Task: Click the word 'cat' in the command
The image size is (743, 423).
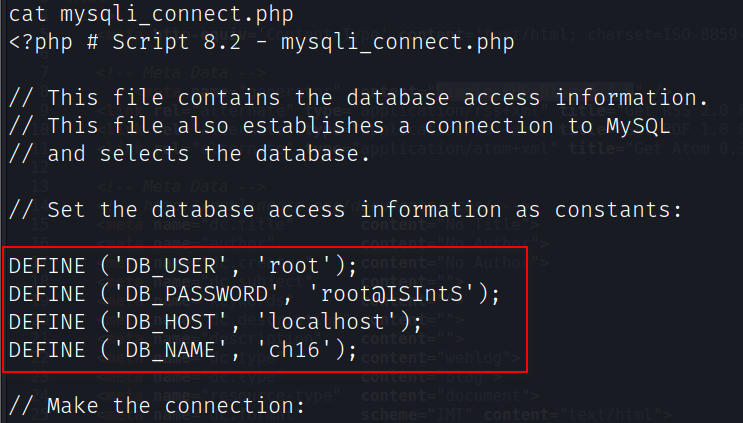Action: tap(29, 16)
